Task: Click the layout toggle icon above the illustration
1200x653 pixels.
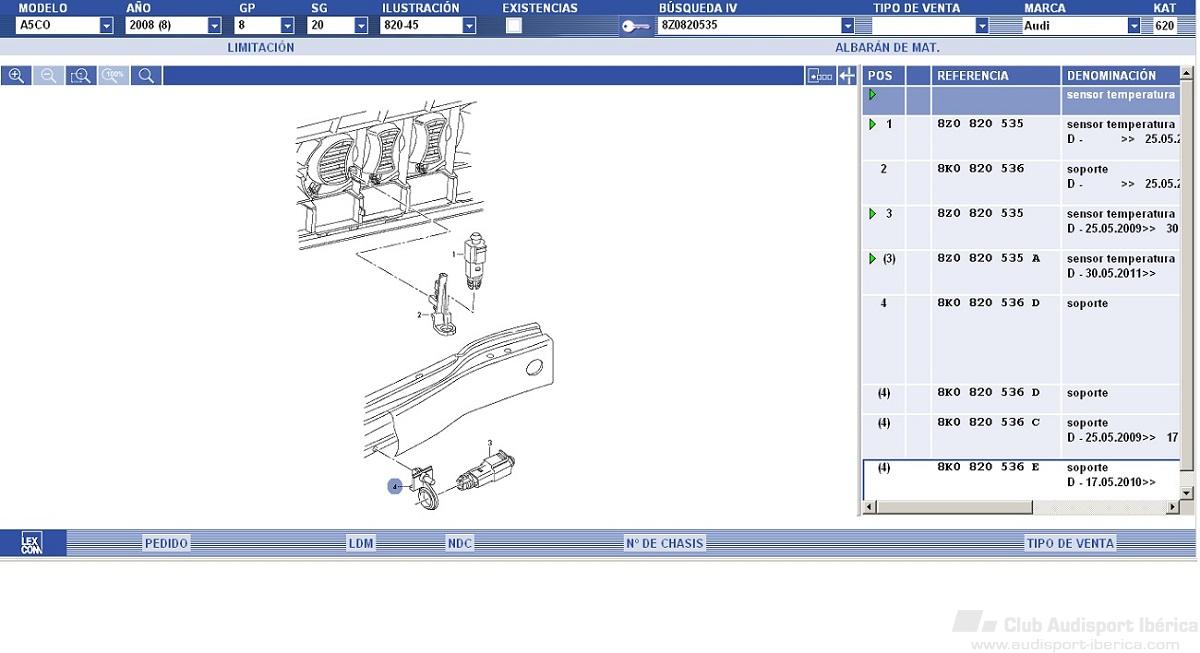Action: pyautogui.click(x=820, y=76)
